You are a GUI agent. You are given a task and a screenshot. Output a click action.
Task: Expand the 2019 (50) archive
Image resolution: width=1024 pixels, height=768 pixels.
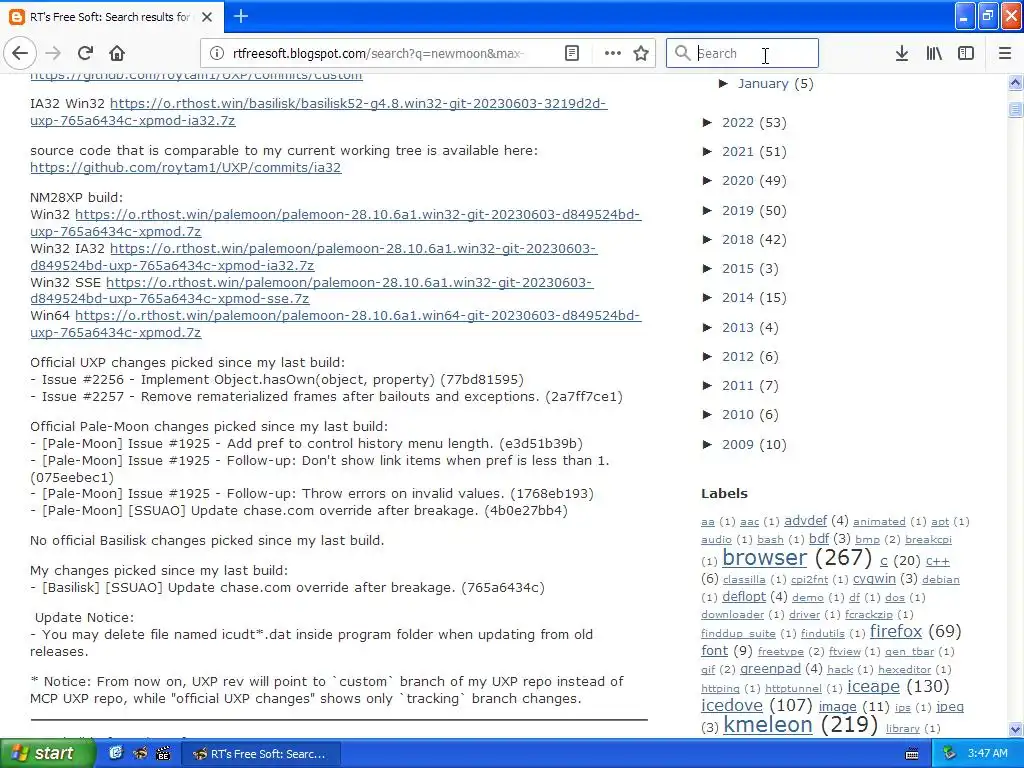[x=707, y=210]
